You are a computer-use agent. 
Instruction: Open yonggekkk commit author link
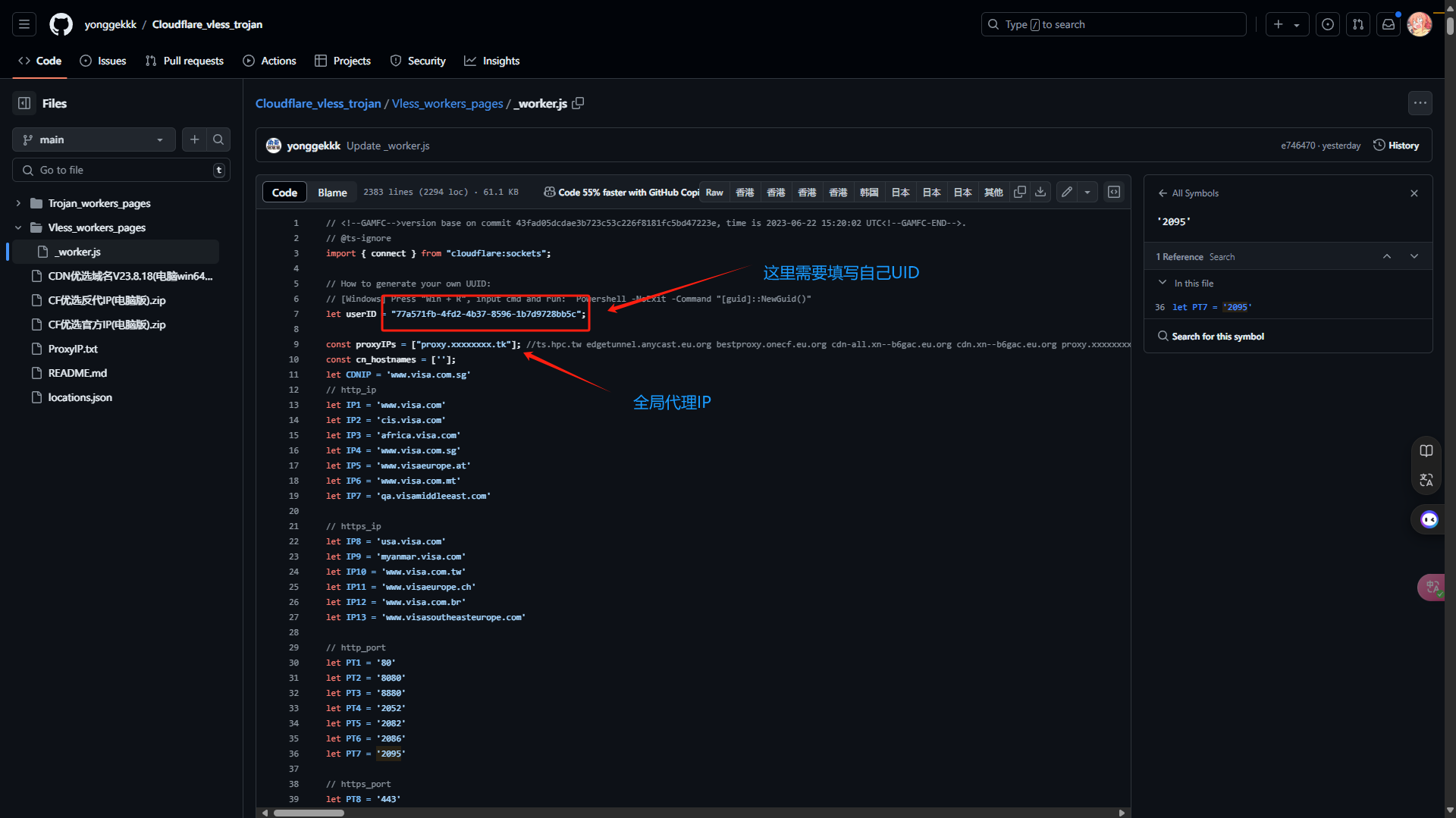(313, 146)
